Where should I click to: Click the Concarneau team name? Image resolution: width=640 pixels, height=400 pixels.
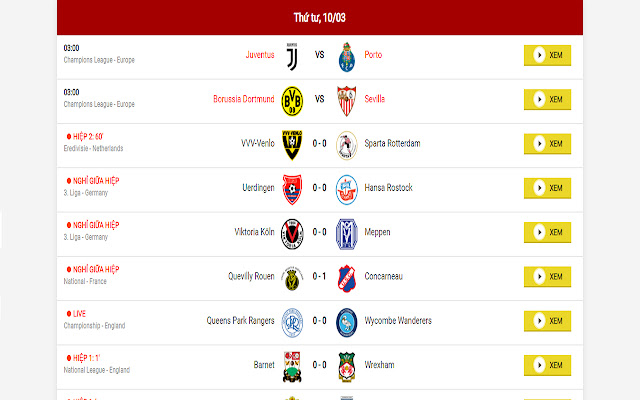(383, 276)
